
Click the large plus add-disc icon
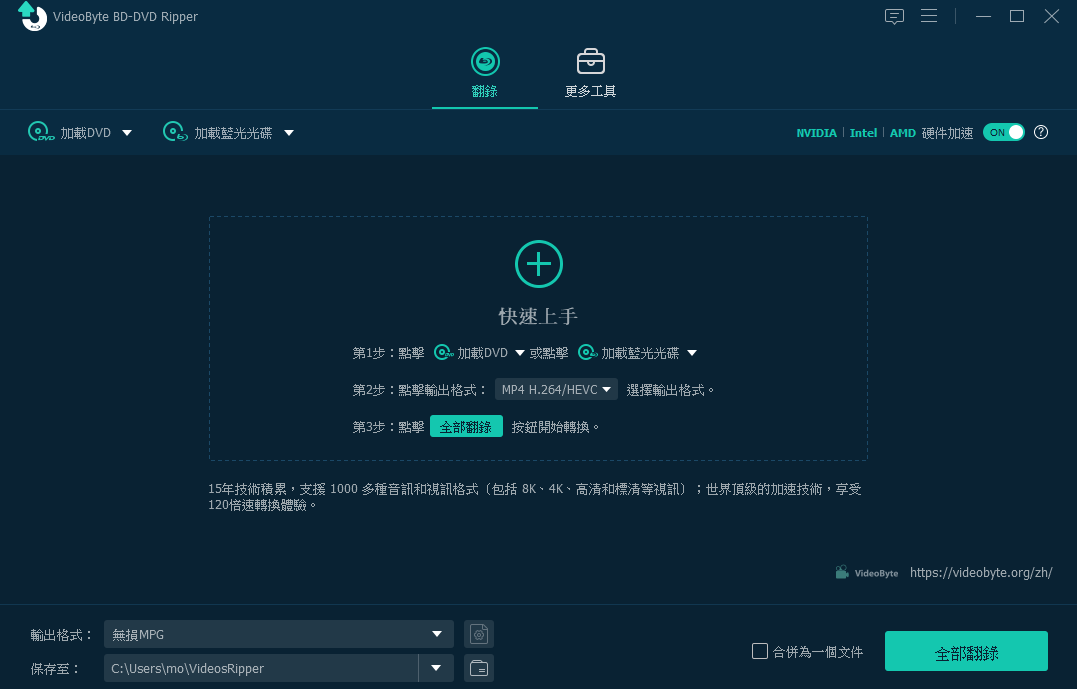point(538,264)
